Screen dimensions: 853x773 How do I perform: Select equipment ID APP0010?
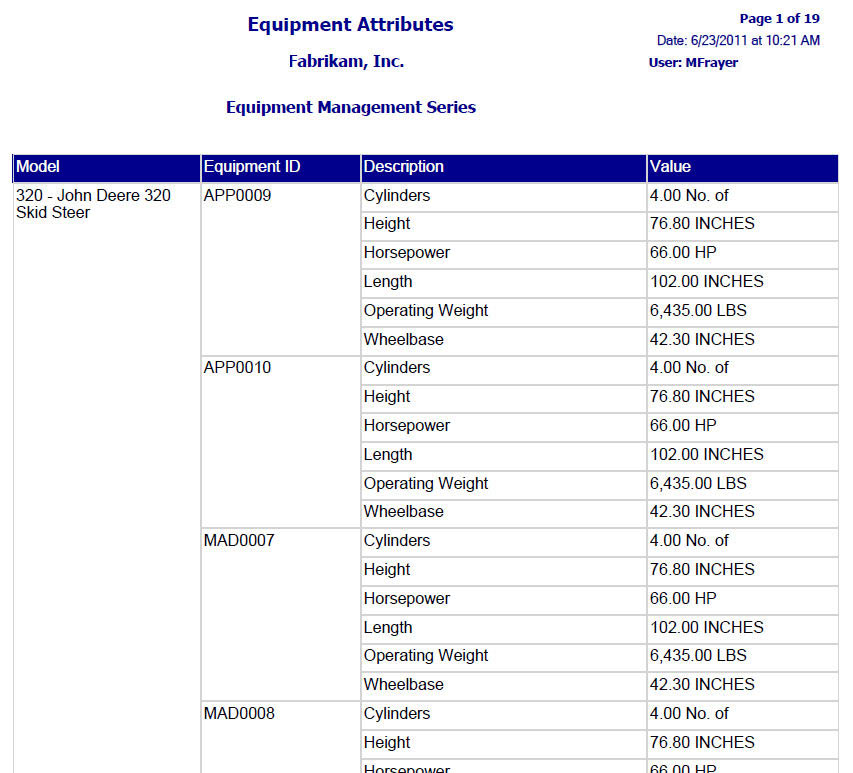237,368
